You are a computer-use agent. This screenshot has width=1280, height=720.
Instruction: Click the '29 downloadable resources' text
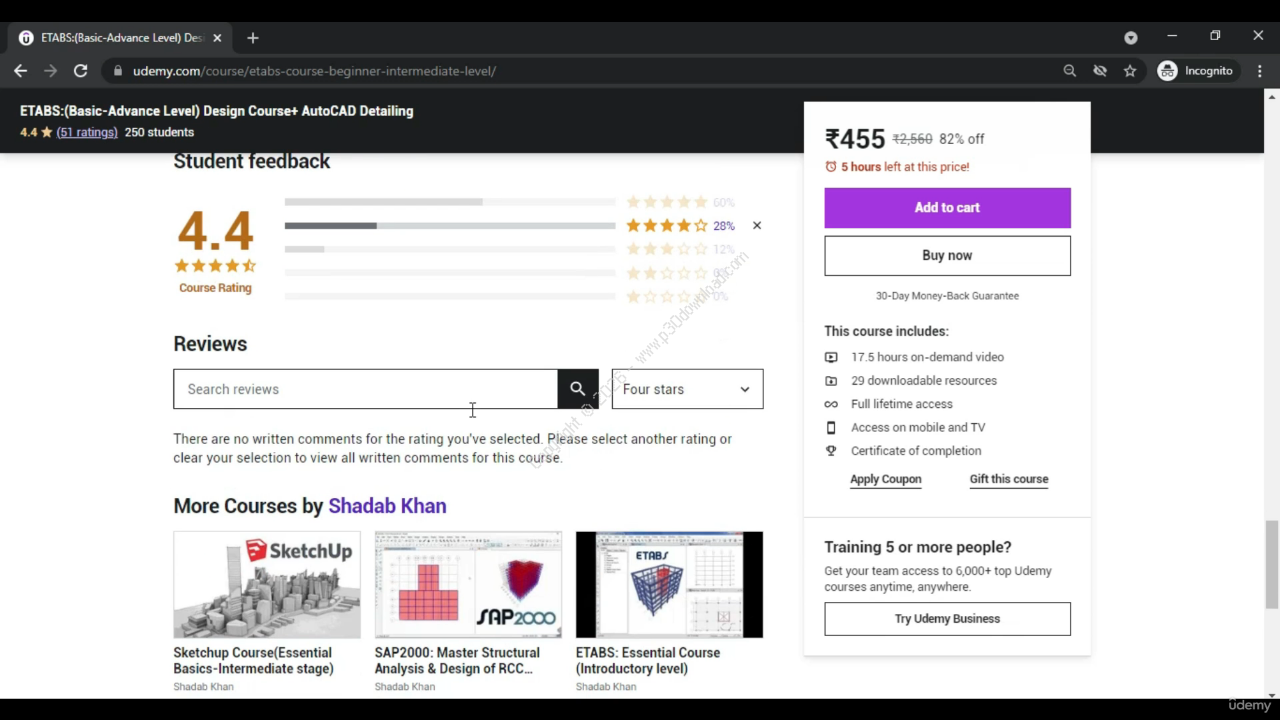(924, 381)
